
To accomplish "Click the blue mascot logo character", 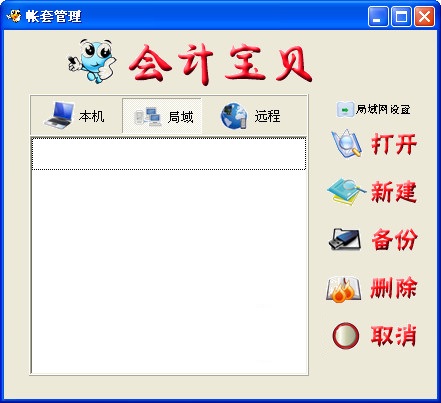I will click(92, 61).
